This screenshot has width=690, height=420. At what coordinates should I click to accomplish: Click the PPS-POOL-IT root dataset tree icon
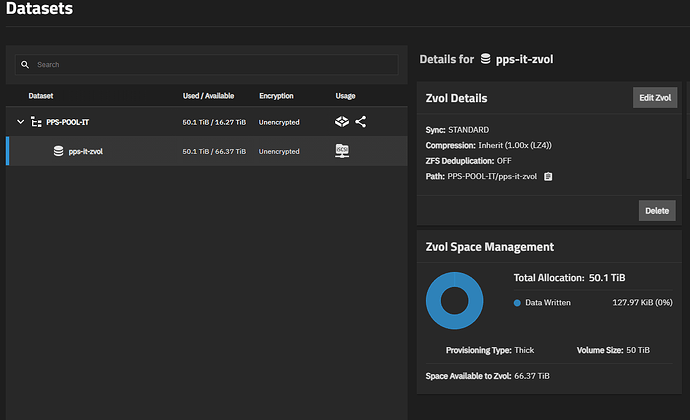tap(36, 122)
